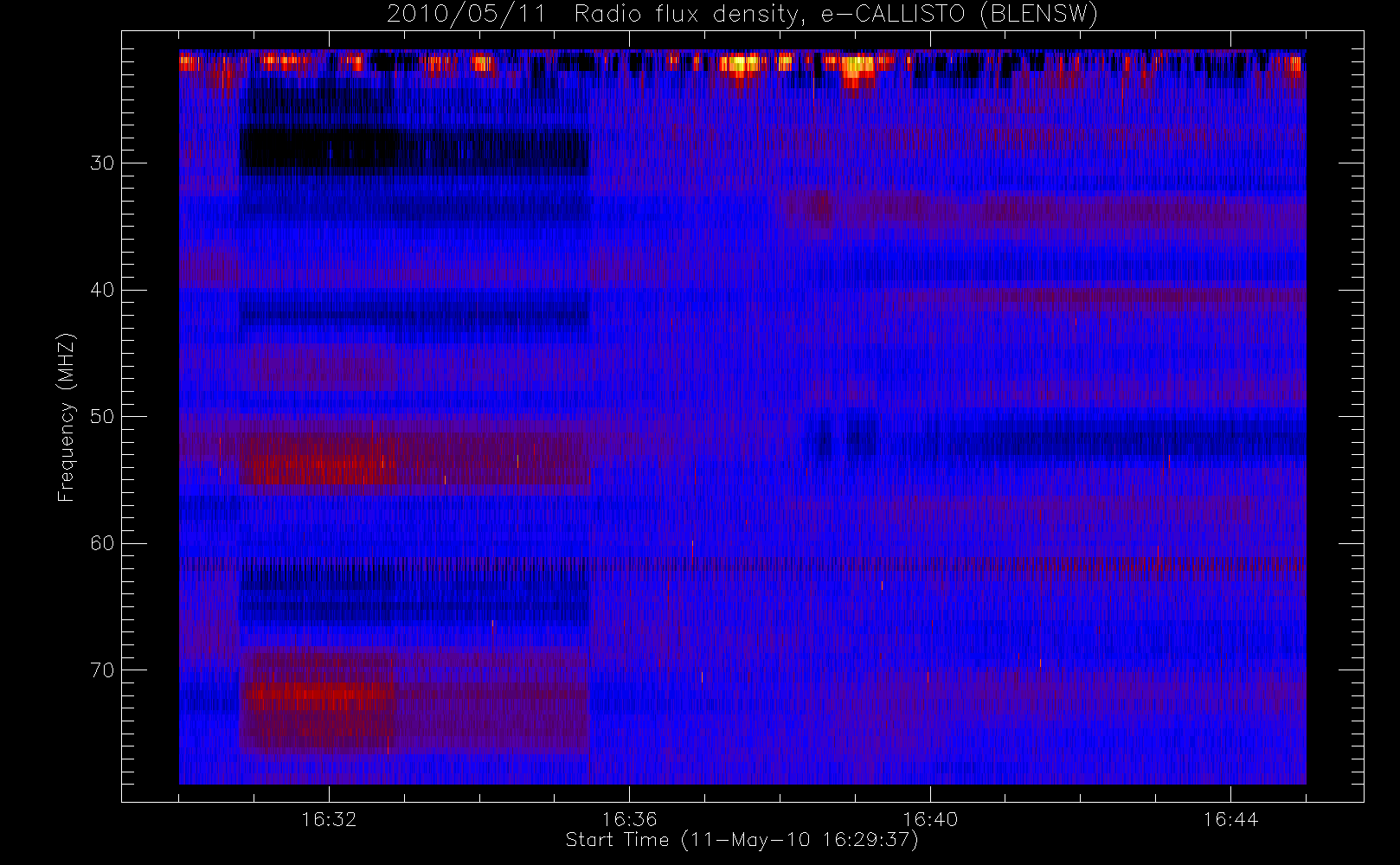Click the 16:36 time tick label
Image resolution: width=1400 pixels, height=865 pixels.
[x=629, y=819]
